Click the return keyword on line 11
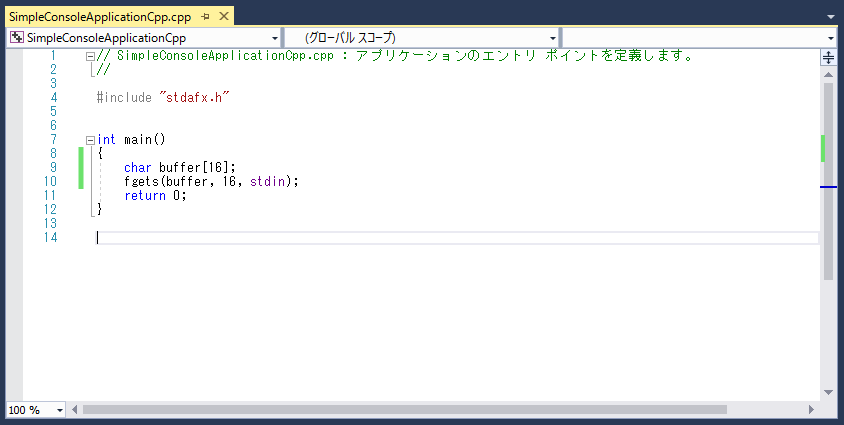This screenshot has width=844, height=425. tap(145, 196)
